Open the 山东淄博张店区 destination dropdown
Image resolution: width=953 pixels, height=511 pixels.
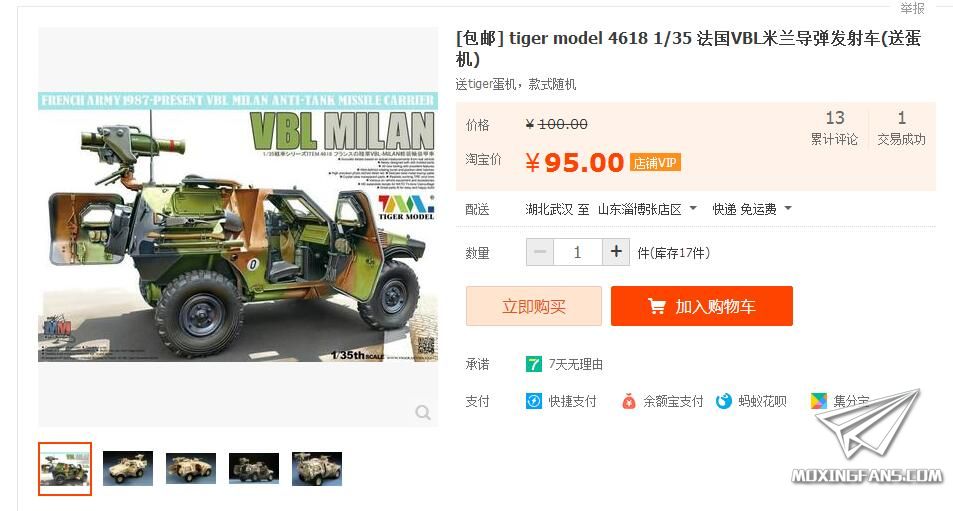(647, 209)
